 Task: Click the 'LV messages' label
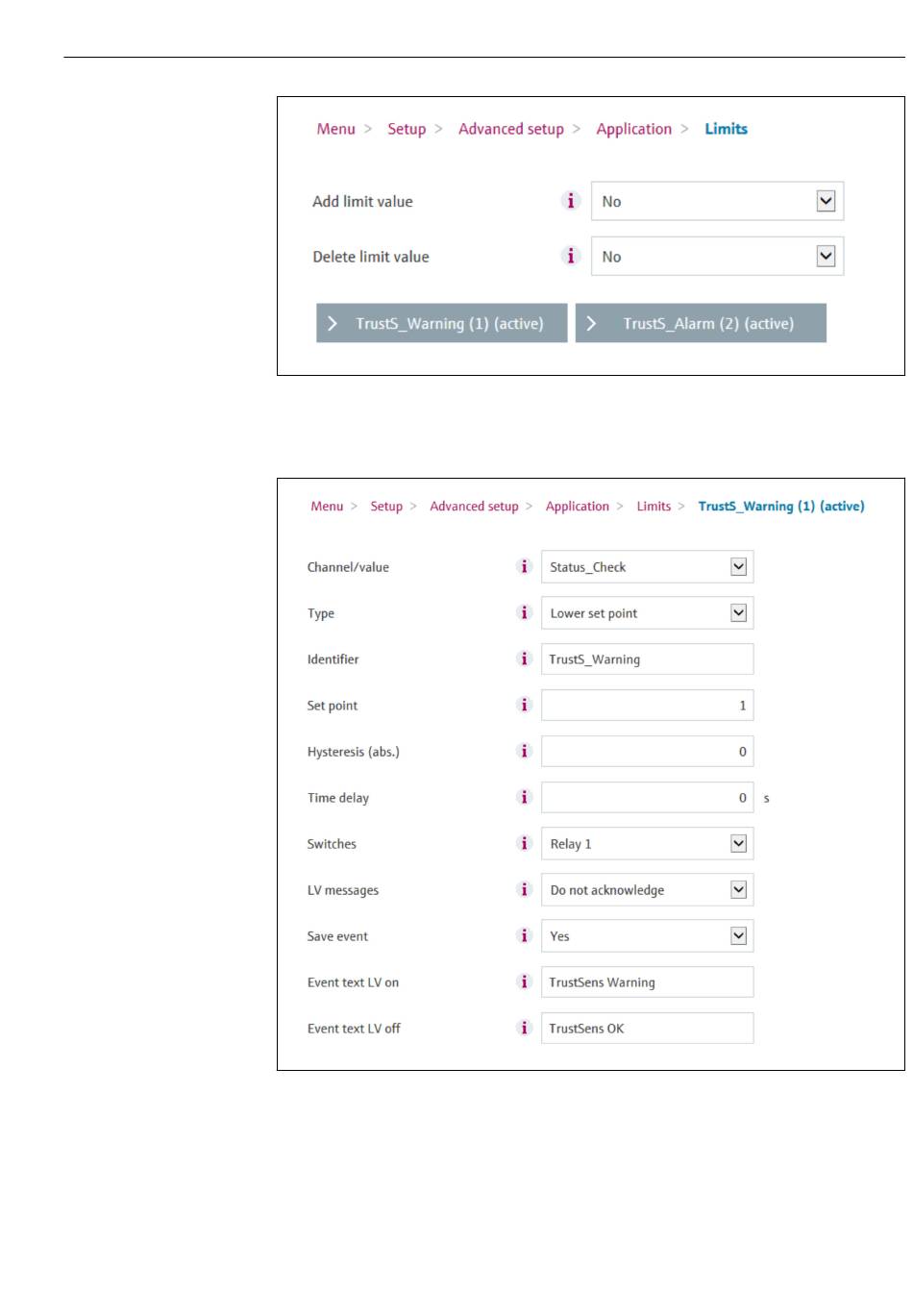(x=343, y=890)
